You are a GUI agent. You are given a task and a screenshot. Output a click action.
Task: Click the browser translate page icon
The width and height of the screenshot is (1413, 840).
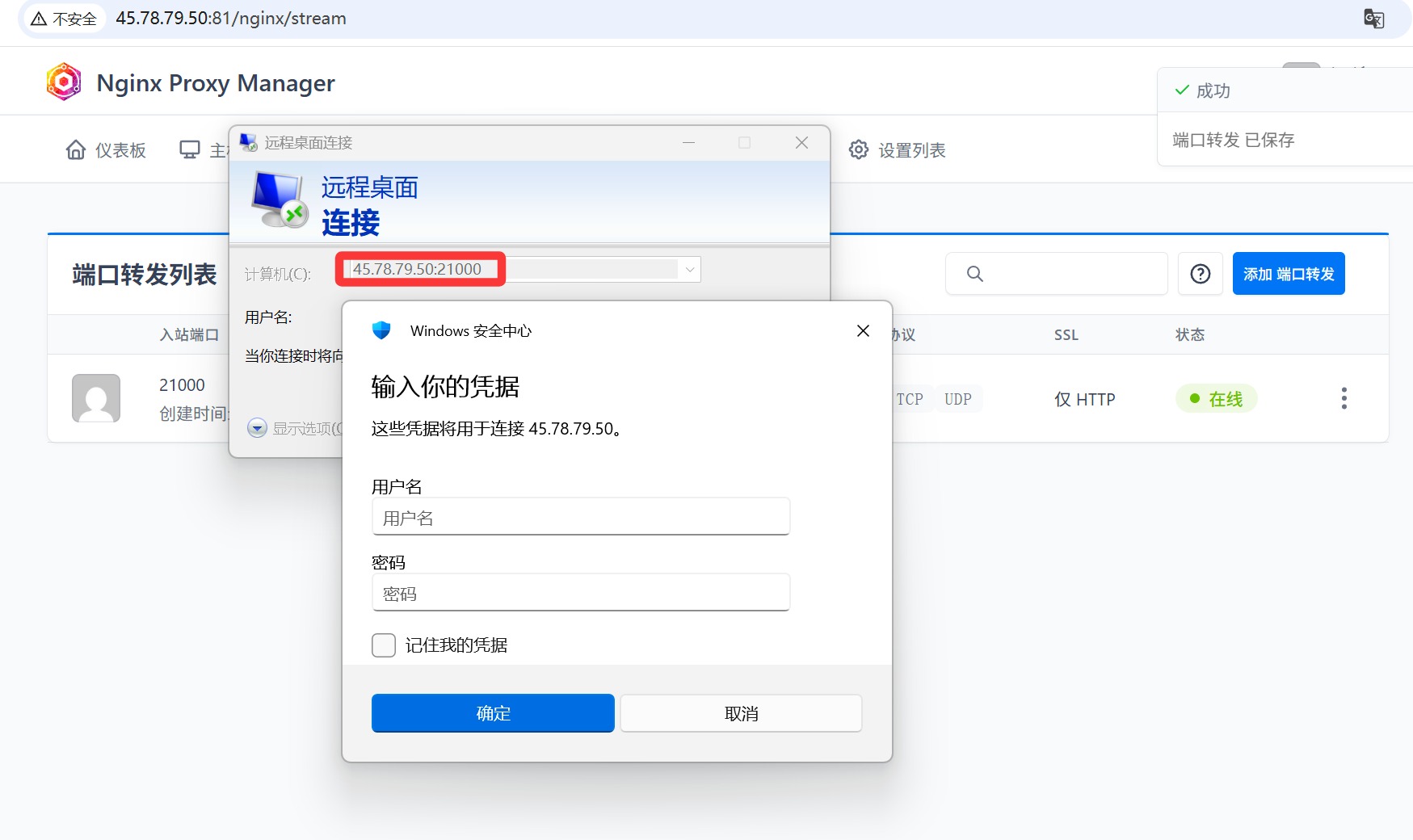click(1373, 19)
